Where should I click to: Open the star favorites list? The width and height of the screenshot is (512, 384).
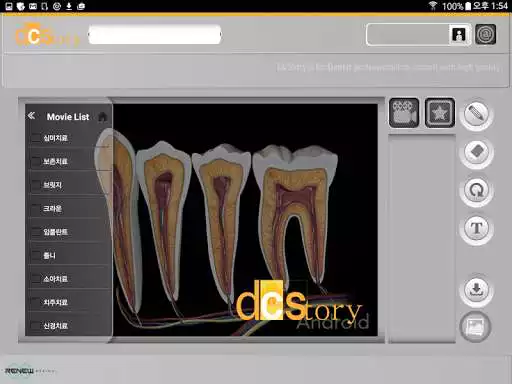pyautogui.click(x=440, y=113)
